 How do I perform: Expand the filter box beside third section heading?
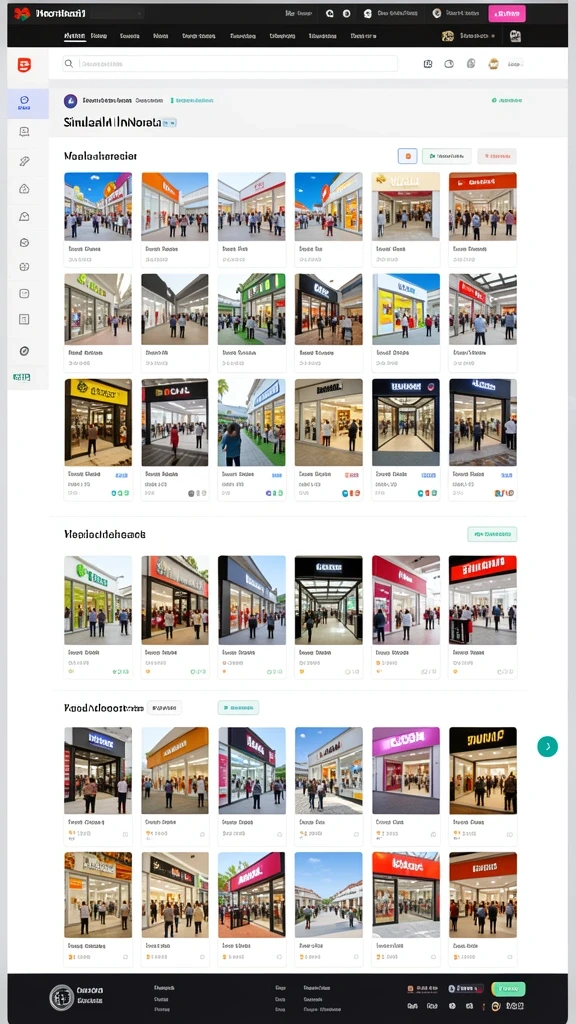(165, 707)
